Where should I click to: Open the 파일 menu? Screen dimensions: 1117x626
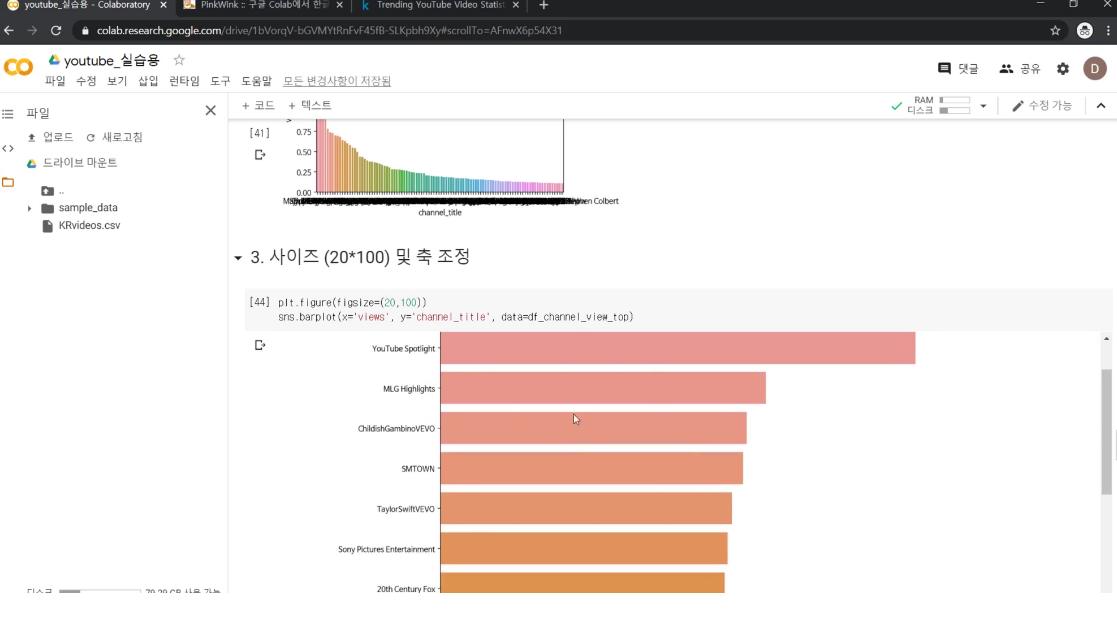click(55, 81)
